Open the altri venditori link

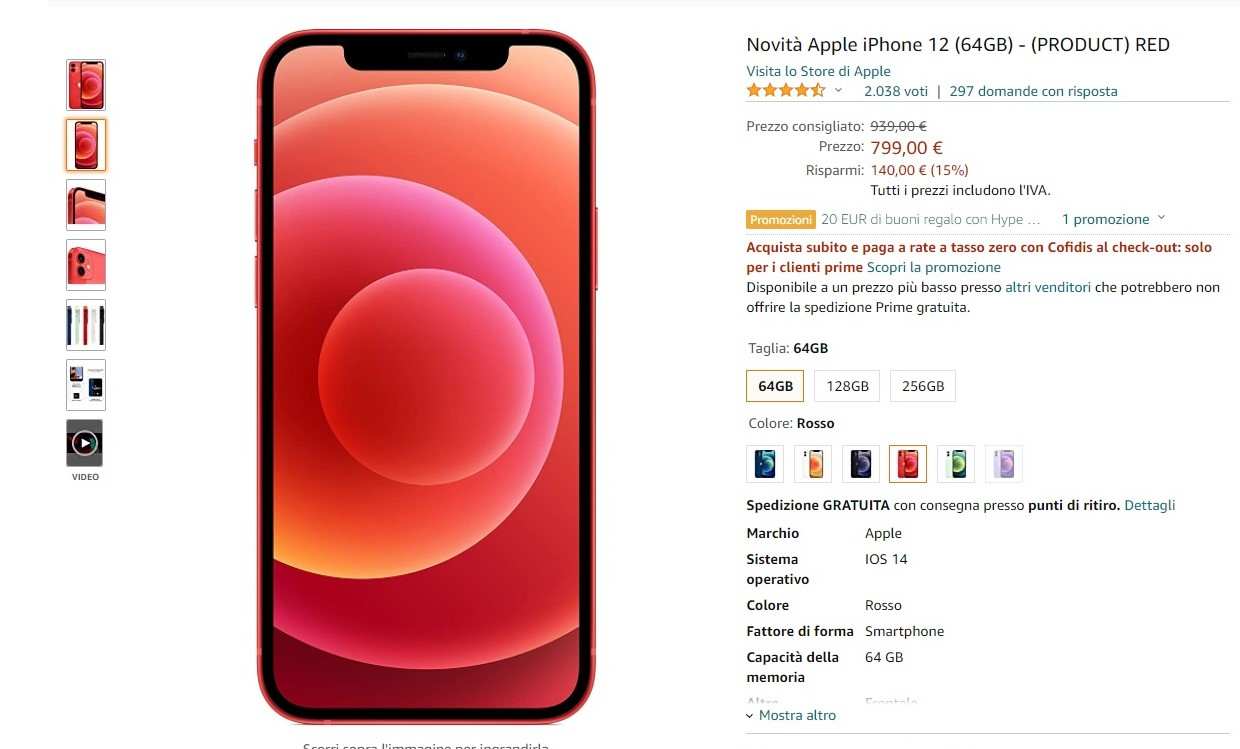coord(1048,287)
